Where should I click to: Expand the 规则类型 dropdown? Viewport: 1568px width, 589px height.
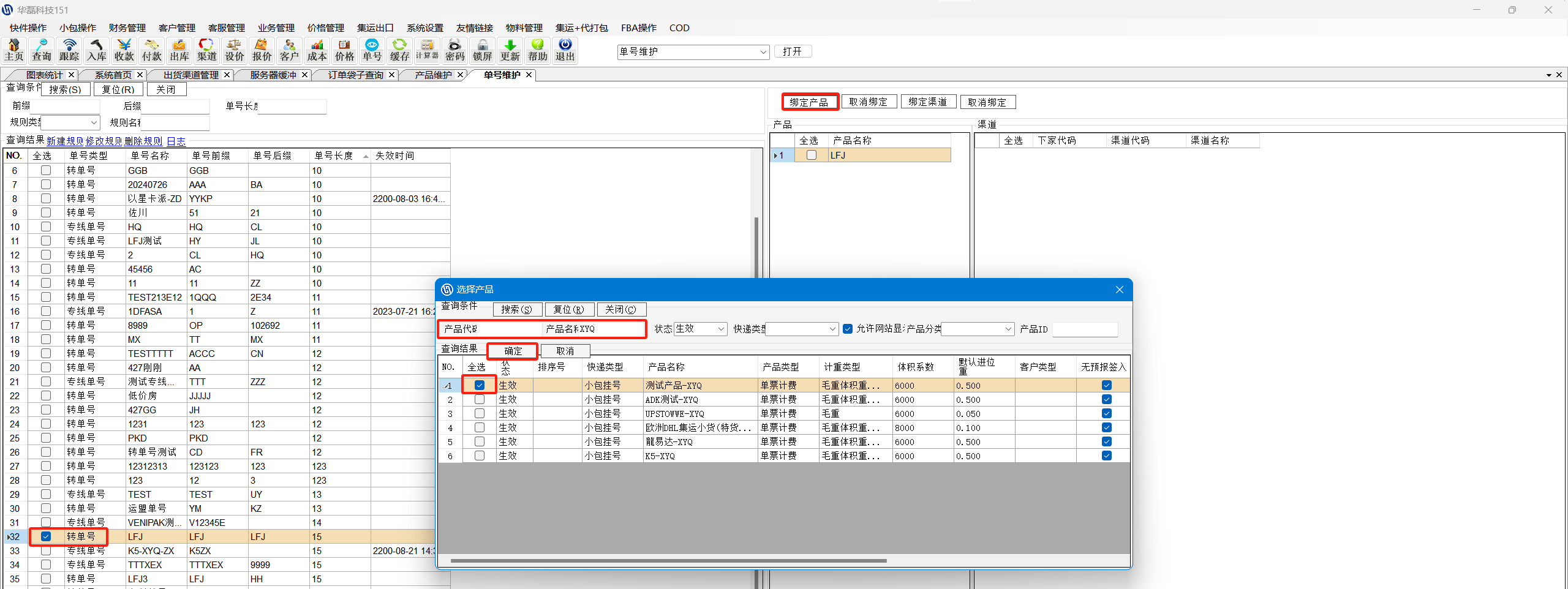[x=94, y=122]
